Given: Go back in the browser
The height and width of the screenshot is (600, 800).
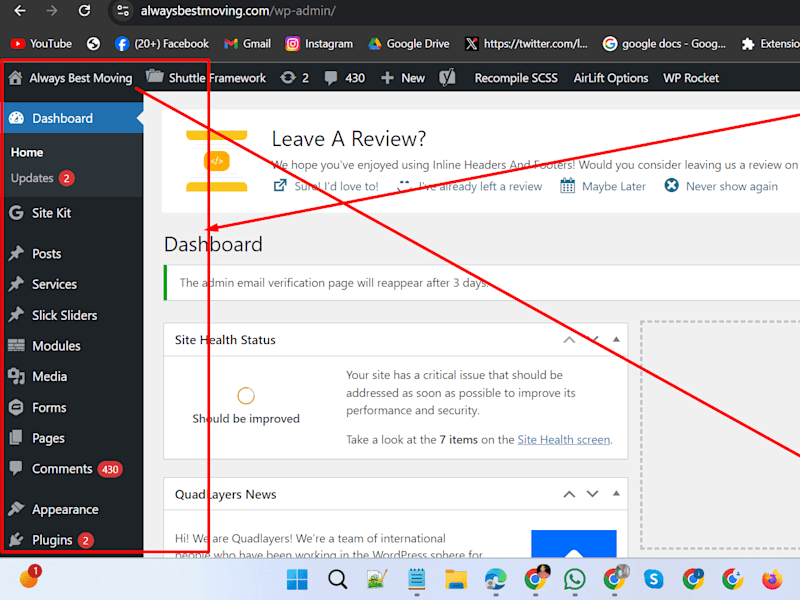Looking at the screenshot, I should (x=19, y=11).
